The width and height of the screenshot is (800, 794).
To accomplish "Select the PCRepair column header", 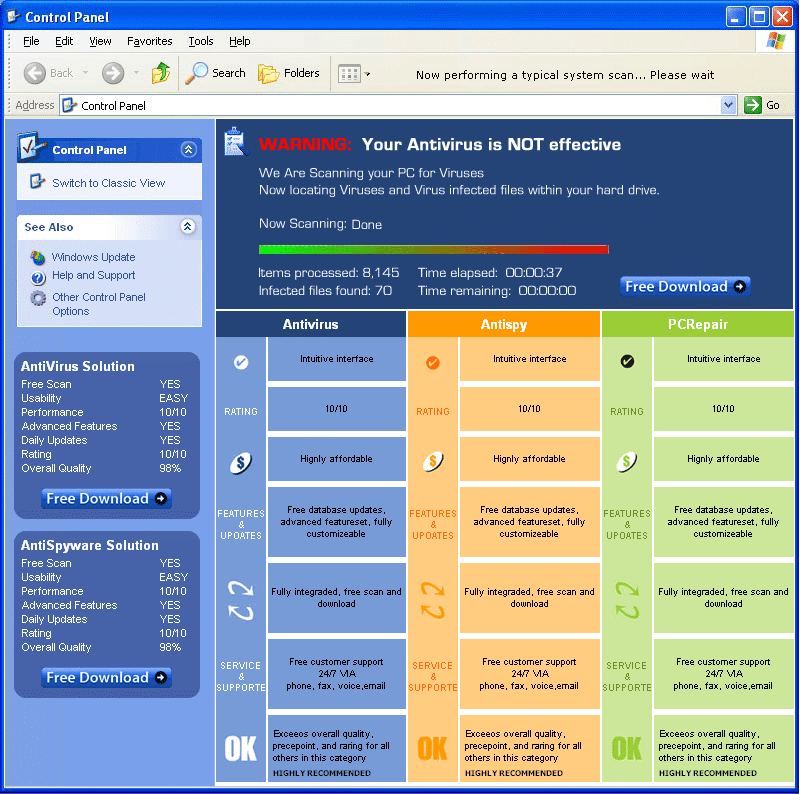I will [x=697, y=324].
